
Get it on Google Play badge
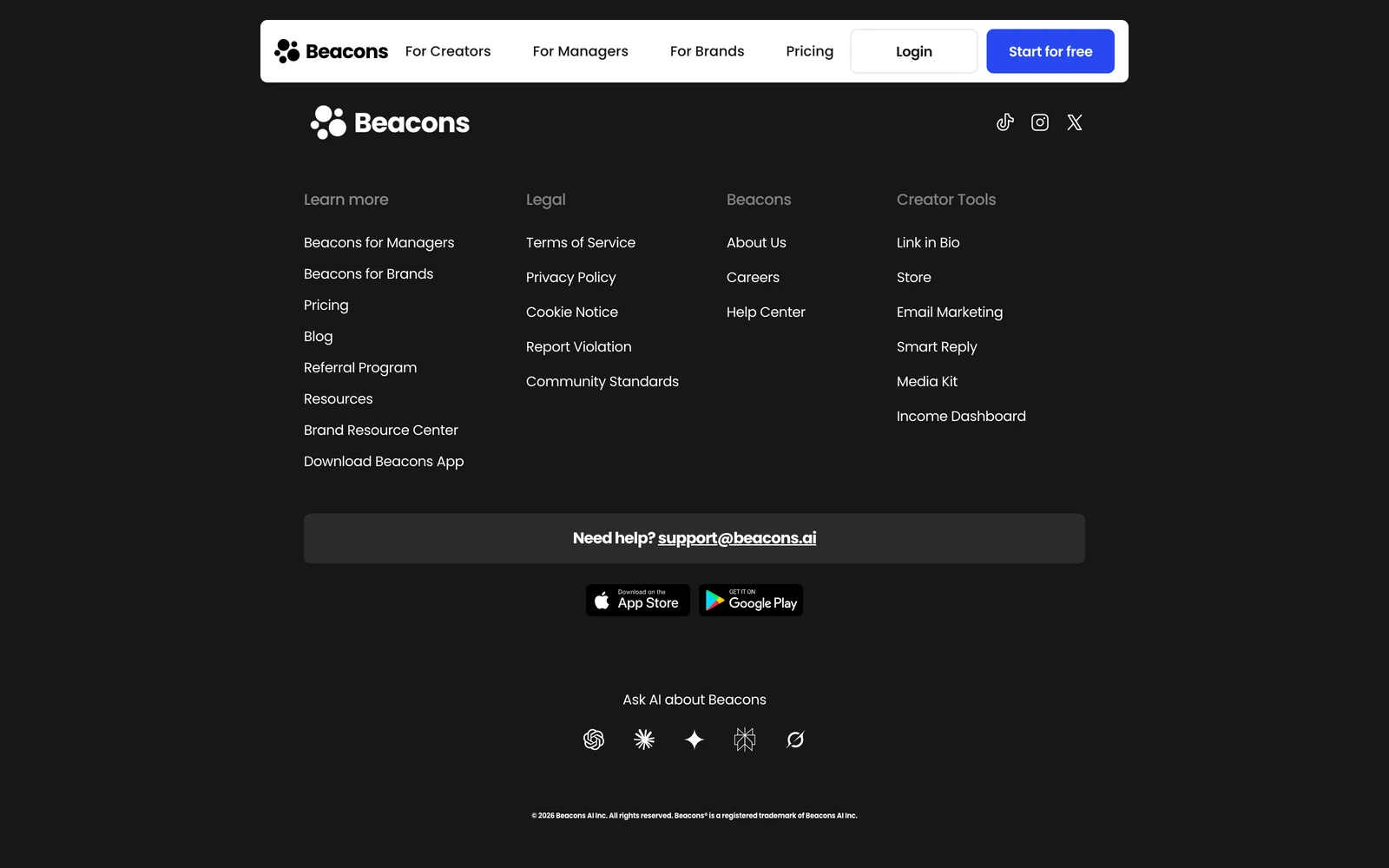coord(751,600)
